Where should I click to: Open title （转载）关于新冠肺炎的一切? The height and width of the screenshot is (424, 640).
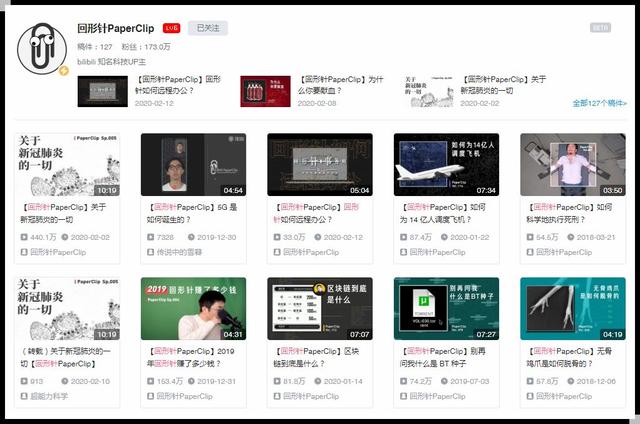tap(65, 357)
